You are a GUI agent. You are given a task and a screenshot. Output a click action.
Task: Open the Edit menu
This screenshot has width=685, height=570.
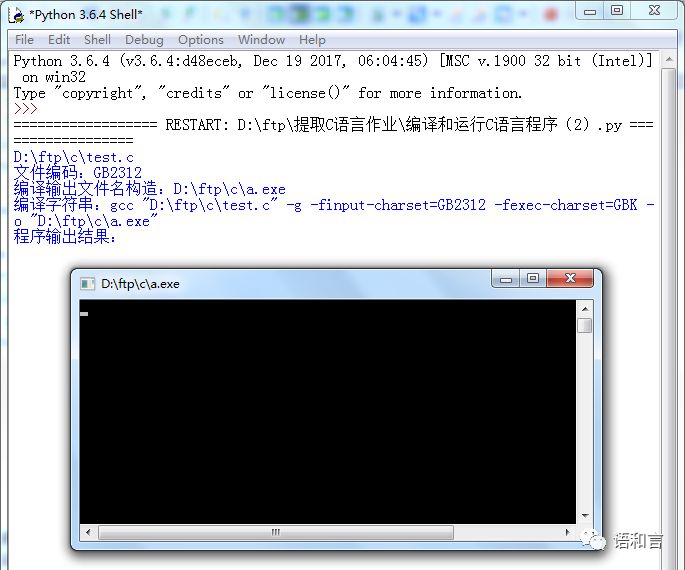coord(59,40)
